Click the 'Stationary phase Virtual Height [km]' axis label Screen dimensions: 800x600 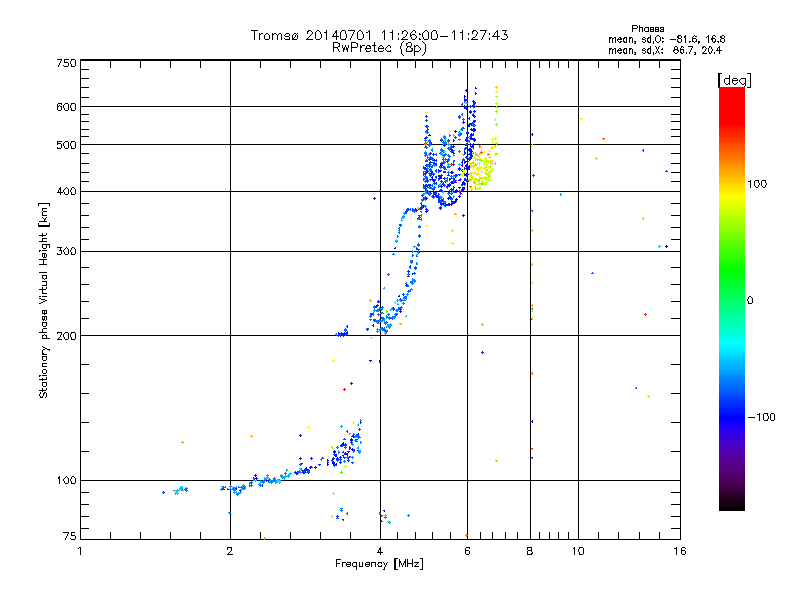[44, 300]
